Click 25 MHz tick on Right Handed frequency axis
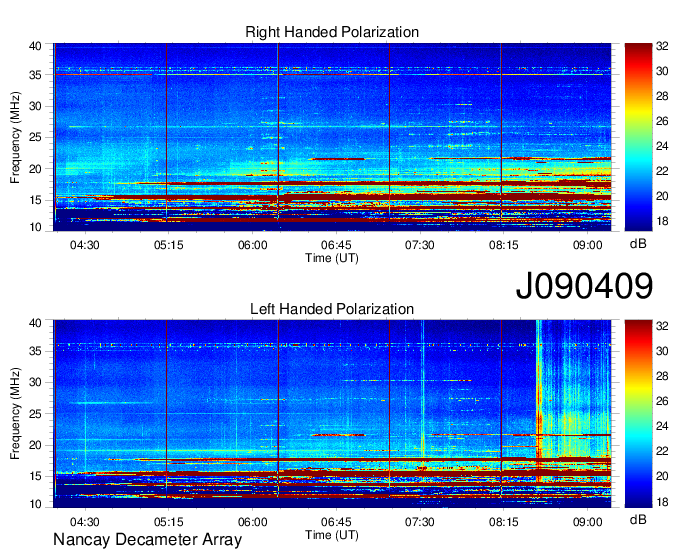The height and width of the screenshot is (552, 680). 35,138
